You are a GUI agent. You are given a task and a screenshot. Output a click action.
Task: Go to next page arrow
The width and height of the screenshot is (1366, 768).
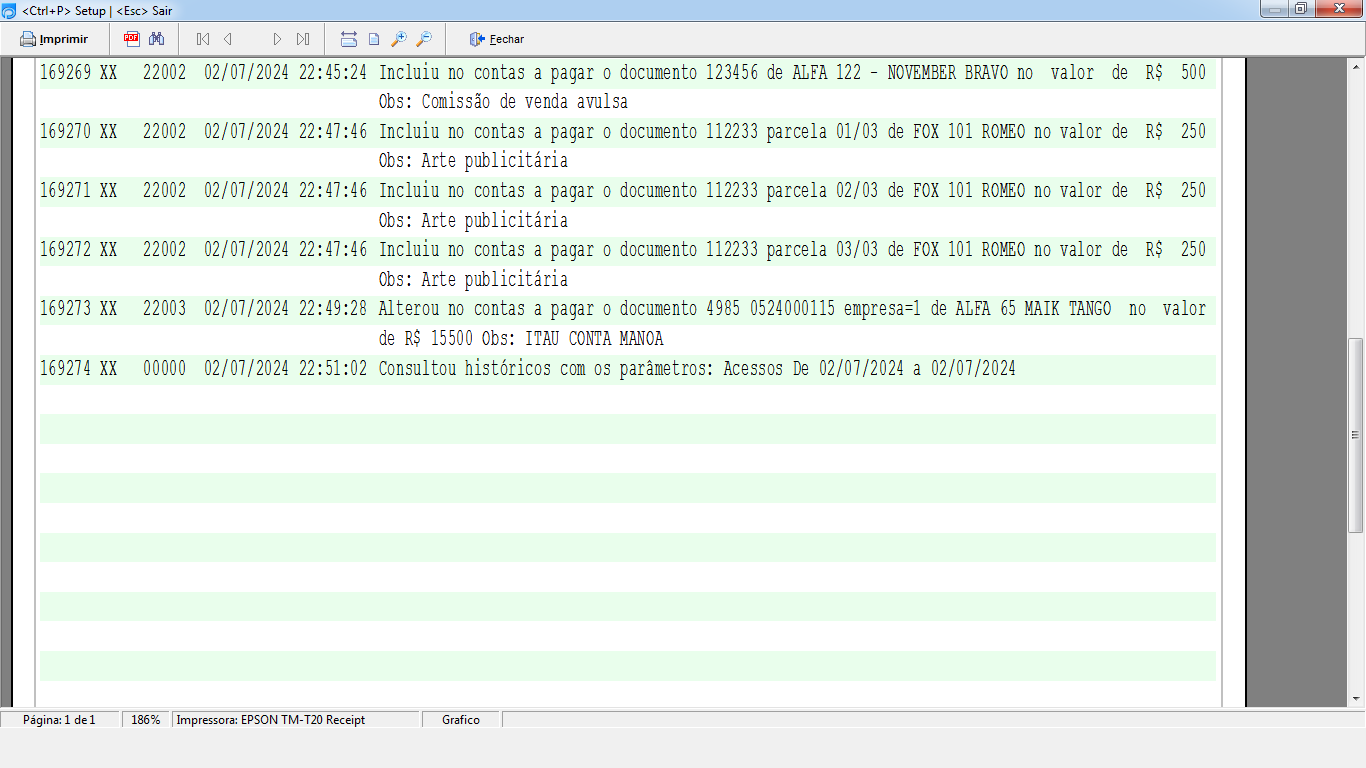278,39
